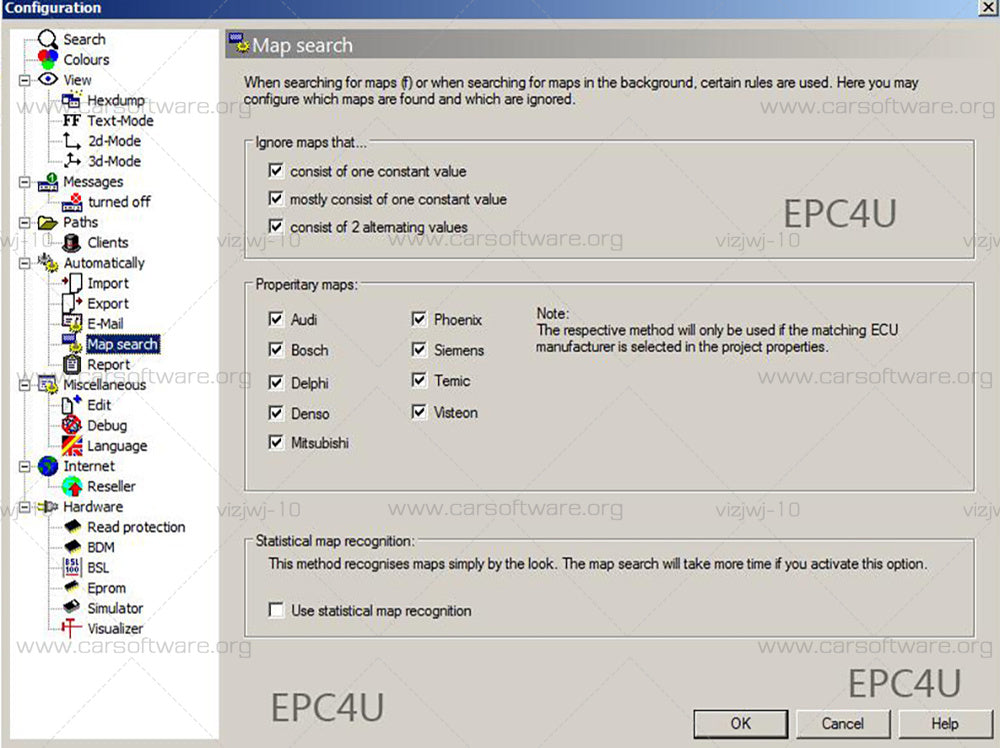1000x748 pixels.
Task: Click the View eye icon
Action: coord(48,80)
